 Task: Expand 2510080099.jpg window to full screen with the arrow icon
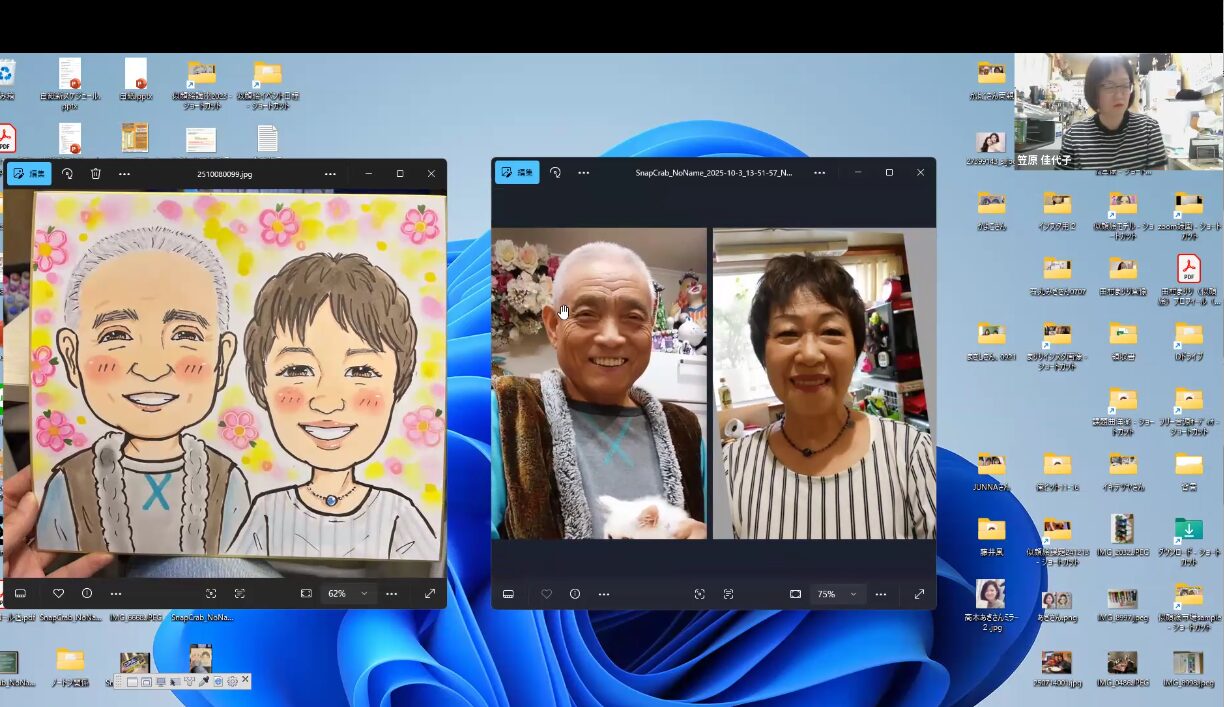coord(430,593)
